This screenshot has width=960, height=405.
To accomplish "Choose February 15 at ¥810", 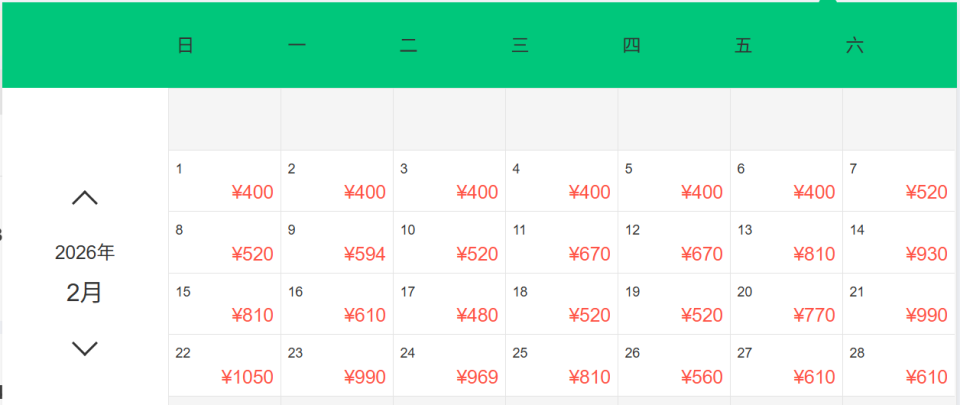I will pyautogui.click(x=225, y=304).
